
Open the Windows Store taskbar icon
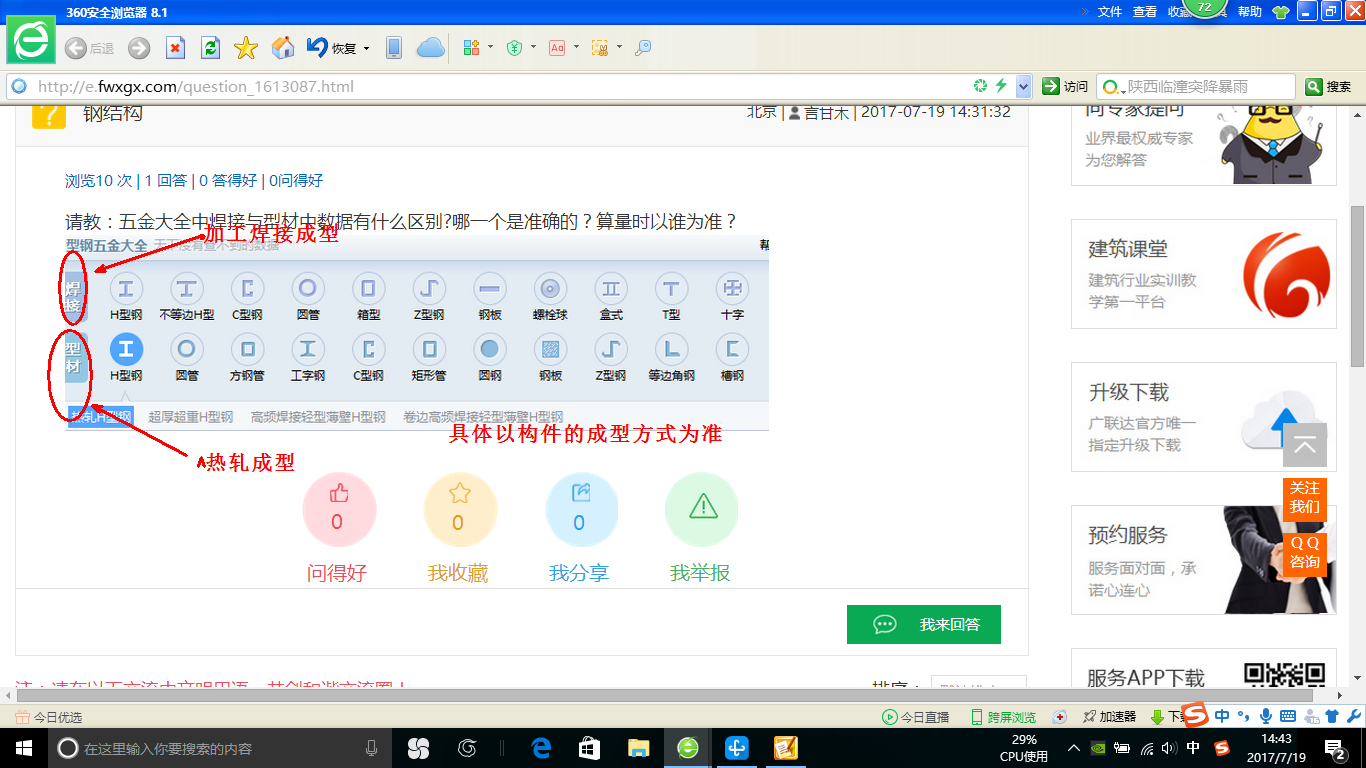click(x=590, y=748)
